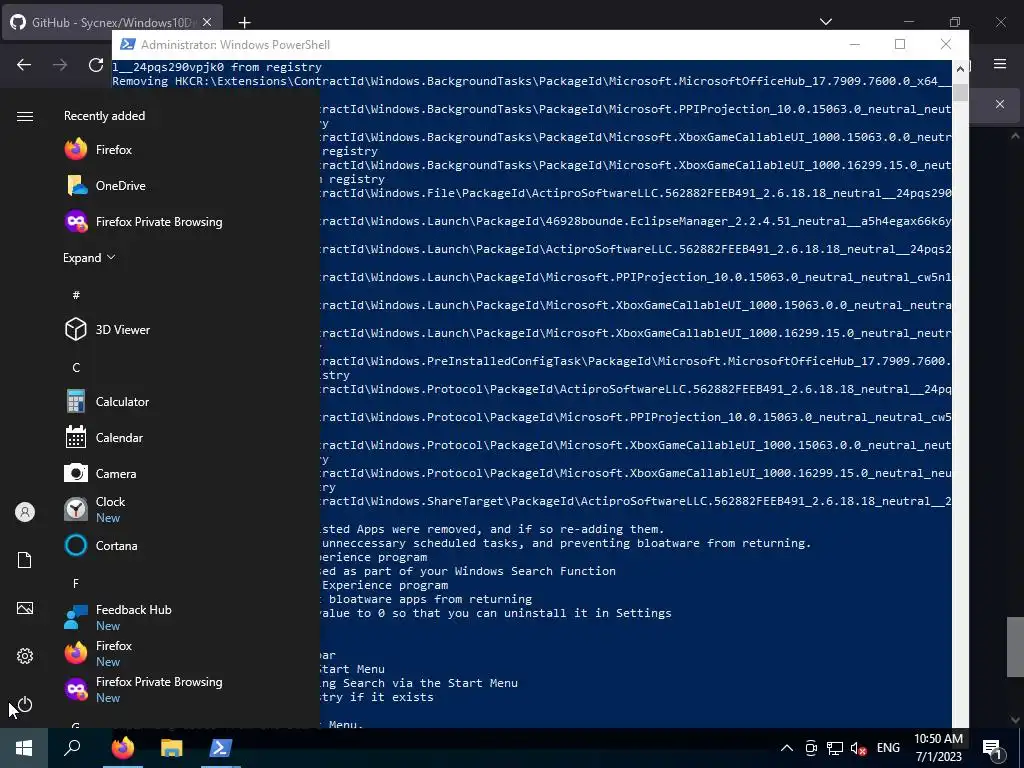Go forward in the browser
Image resolution: width=1024 pixels, height=768 pixels.
pyautogui.click(x=60, y=65)
